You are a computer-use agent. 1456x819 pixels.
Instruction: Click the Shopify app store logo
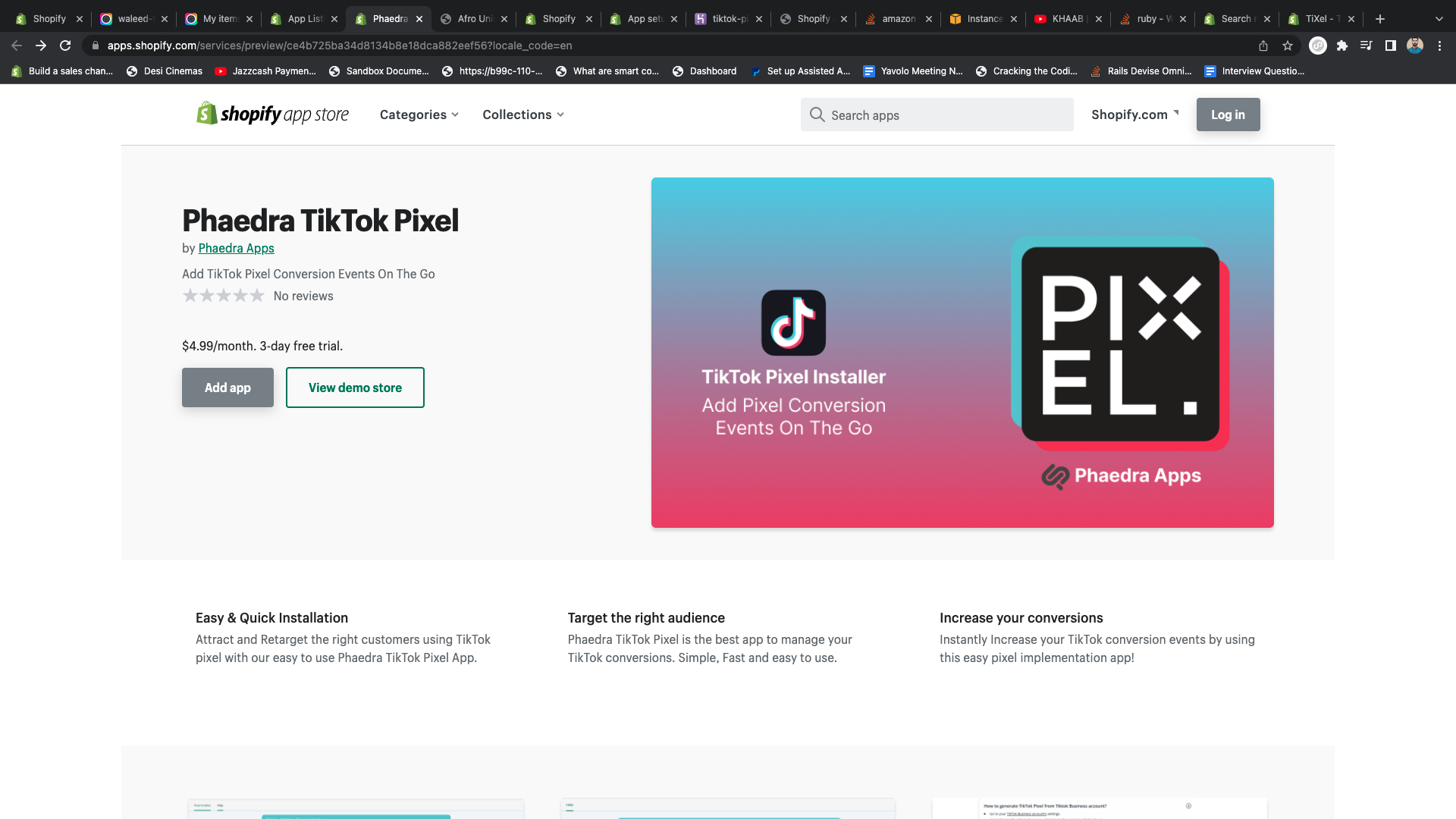coord(272,115)
